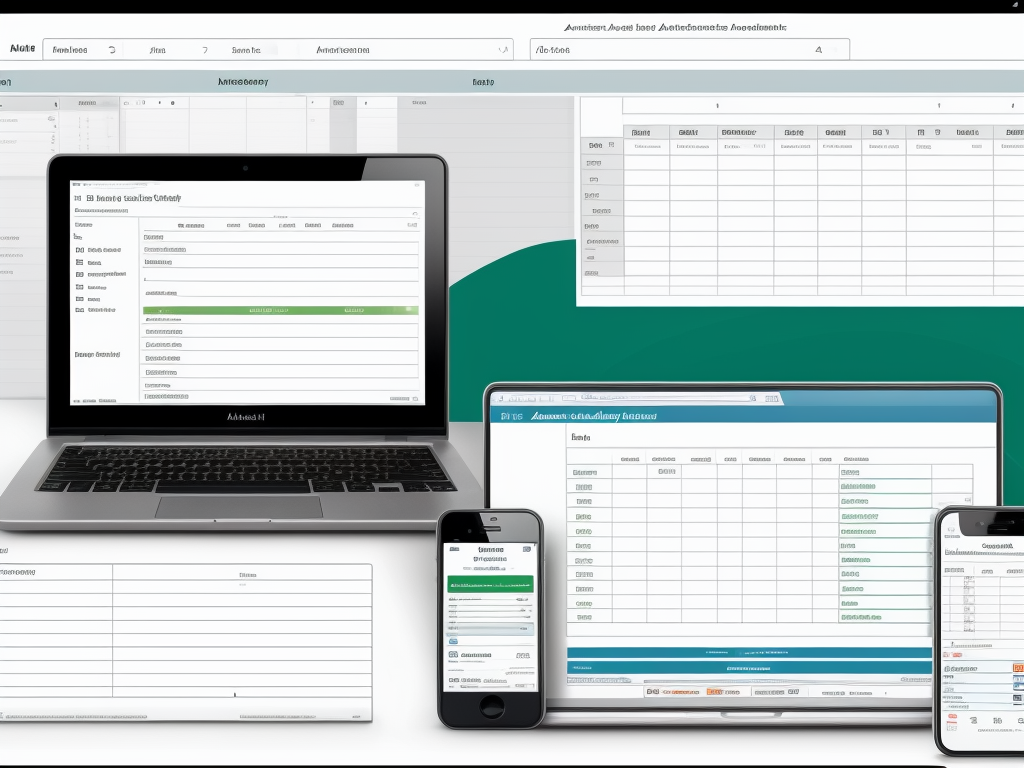This screenshot has height=768, width=1024.
Task: Expand the top-right box using the A indicator
Action: click(819, 49)
